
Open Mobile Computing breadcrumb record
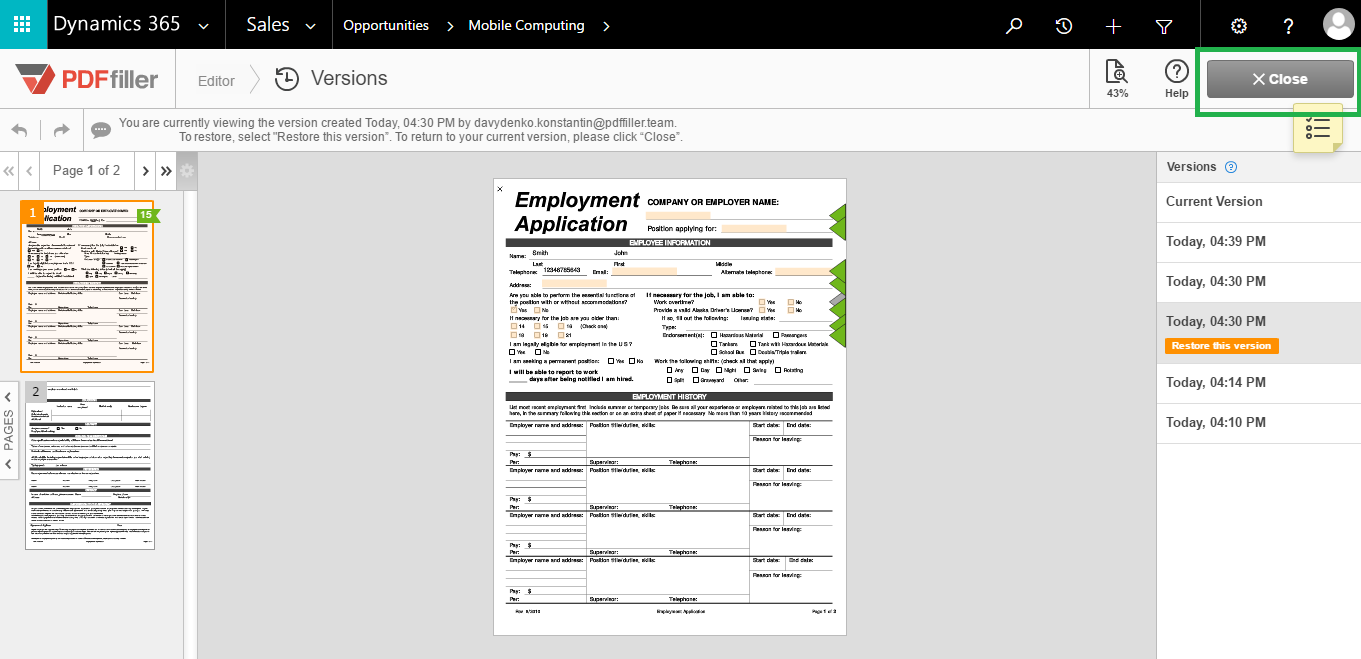(x=526, y=26)
